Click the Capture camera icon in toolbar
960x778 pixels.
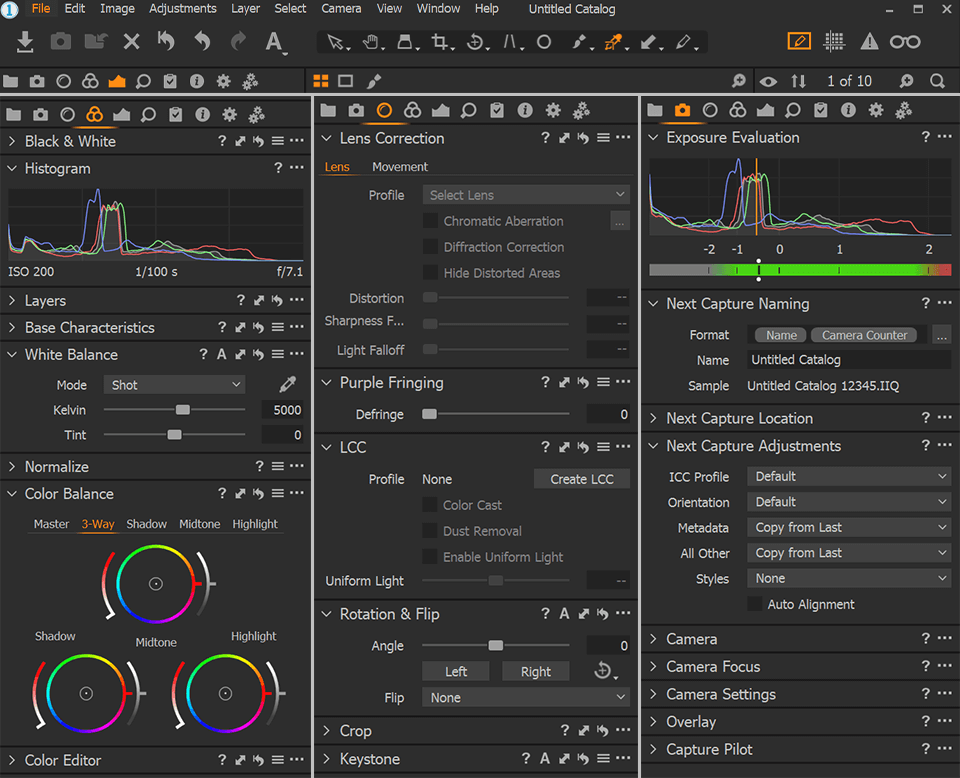60,42
